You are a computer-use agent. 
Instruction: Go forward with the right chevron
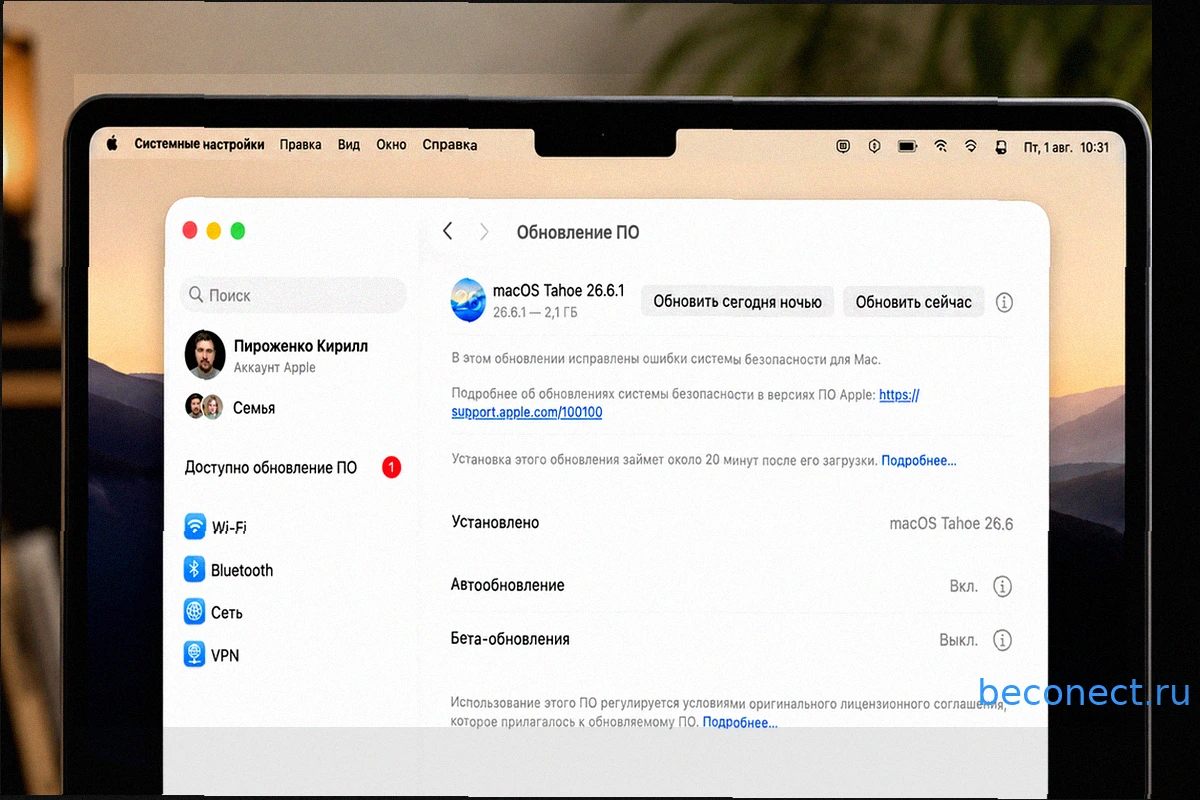[484, 231]
